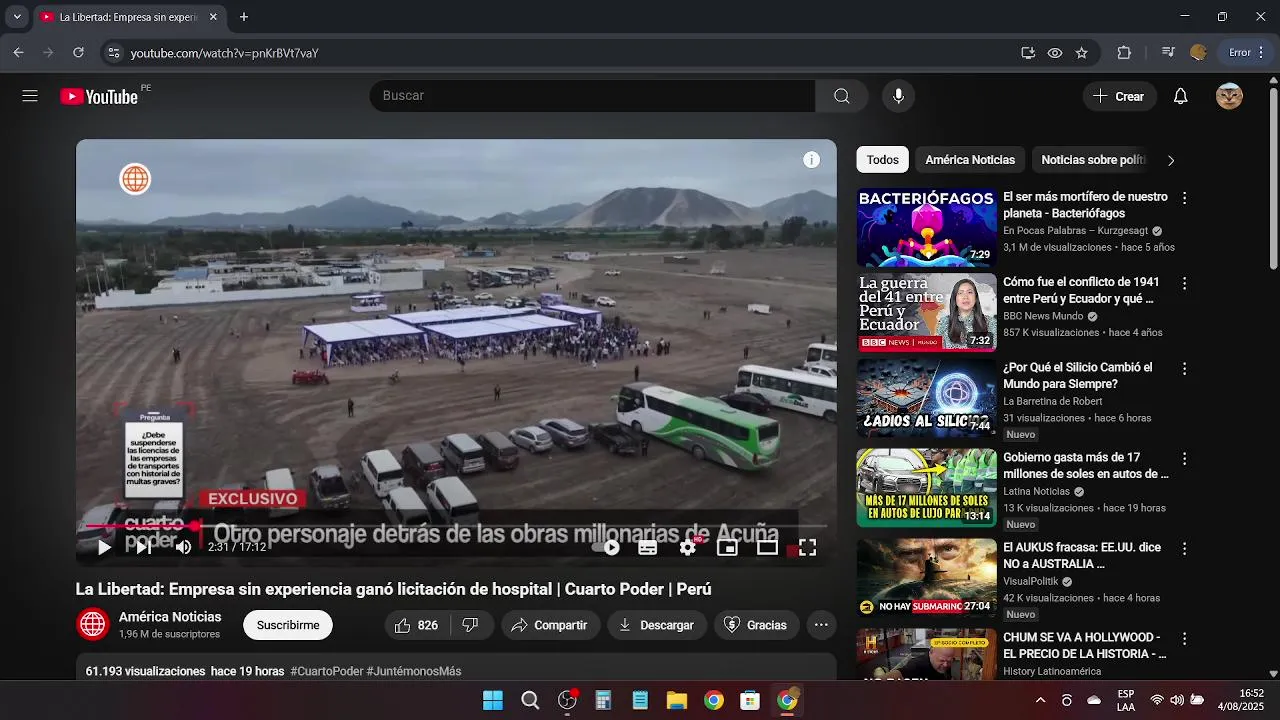1280x720 pixels.
Task: Open media controls icon in Chrome toolbar
Action: click(1168, 53)
